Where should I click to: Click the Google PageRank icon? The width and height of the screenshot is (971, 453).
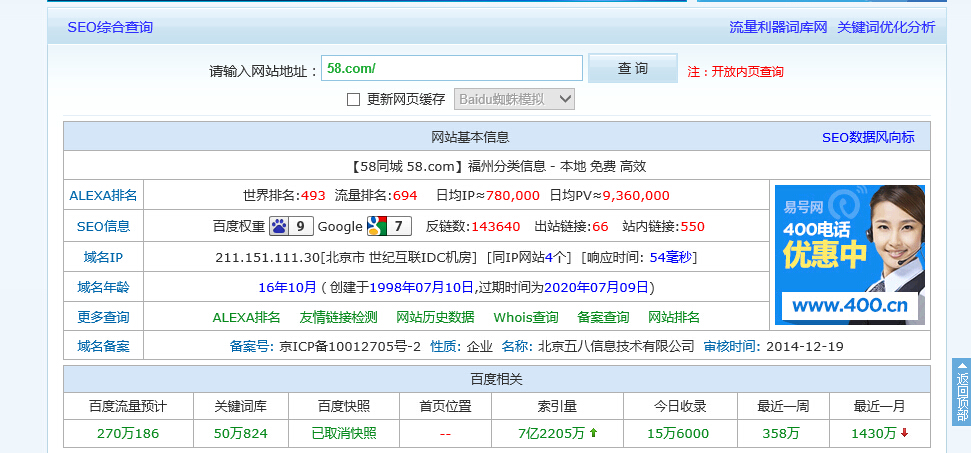tap(376, 226)
